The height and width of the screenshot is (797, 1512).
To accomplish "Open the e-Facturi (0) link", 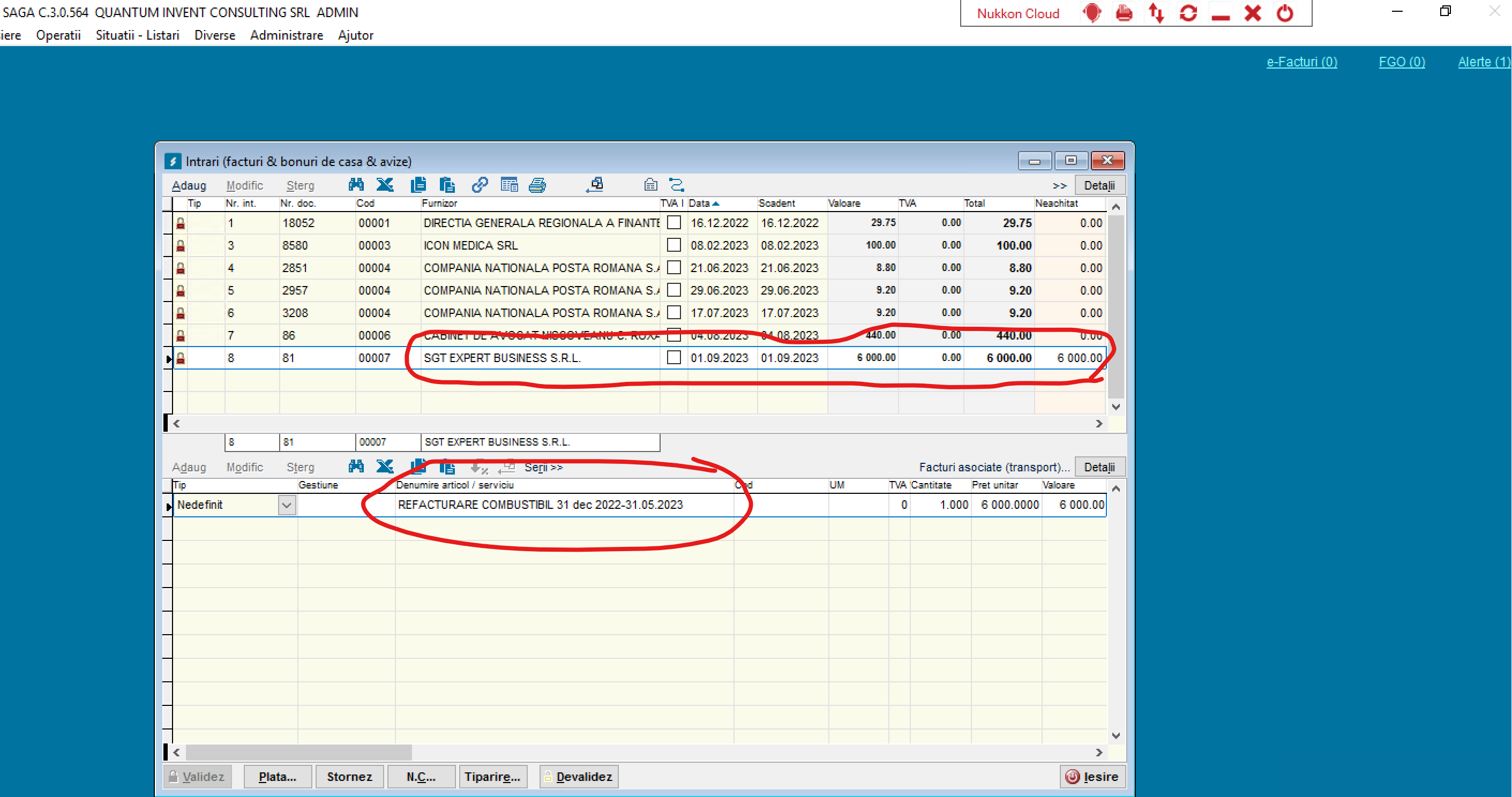I will (1301, 62).
